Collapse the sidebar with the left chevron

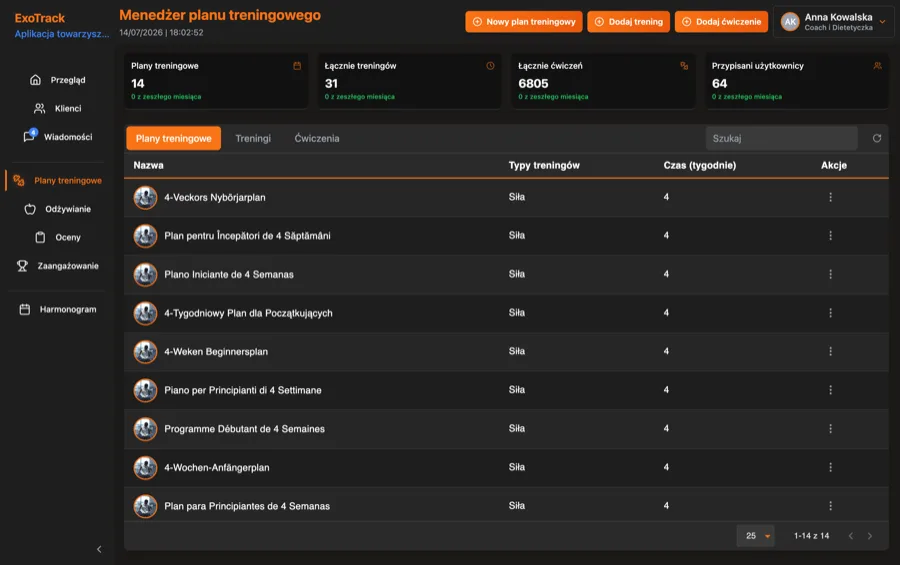coord(99,549)
